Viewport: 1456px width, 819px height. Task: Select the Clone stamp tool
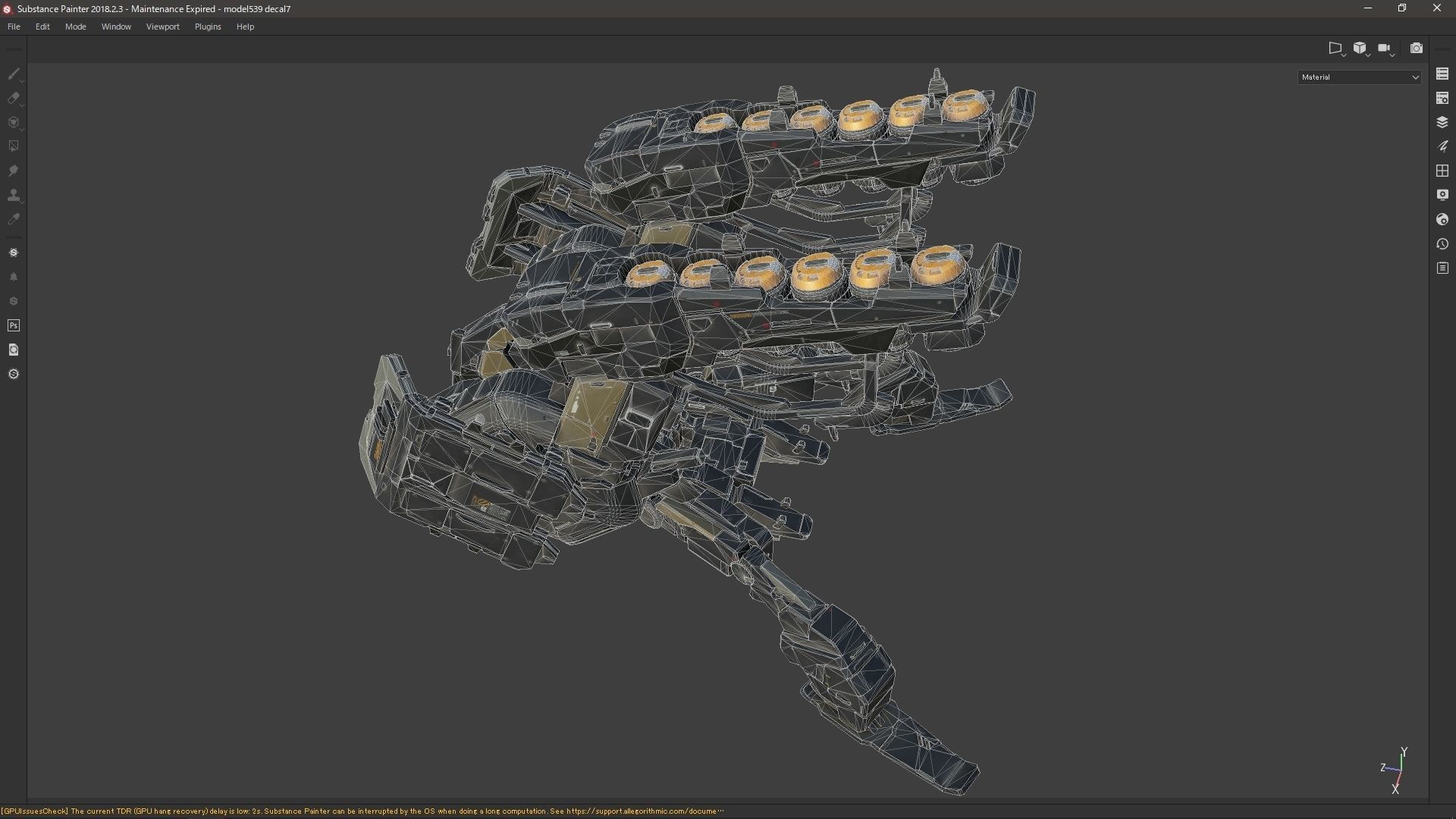(x=14, y=195)
